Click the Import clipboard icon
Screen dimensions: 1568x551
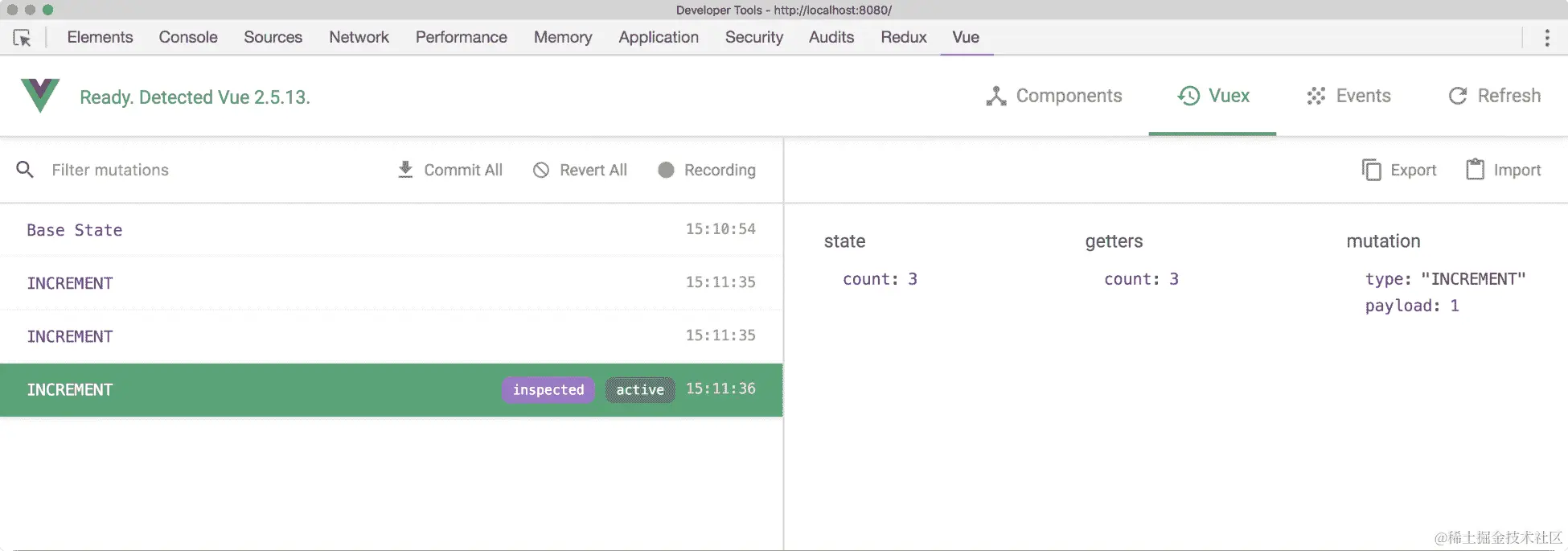click(x=1475, y=170)
